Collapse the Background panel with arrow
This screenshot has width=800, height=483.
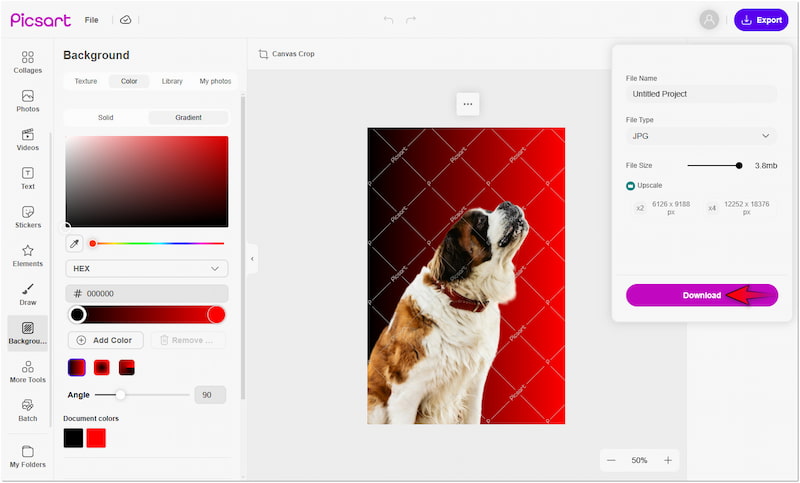click(252, 259)
